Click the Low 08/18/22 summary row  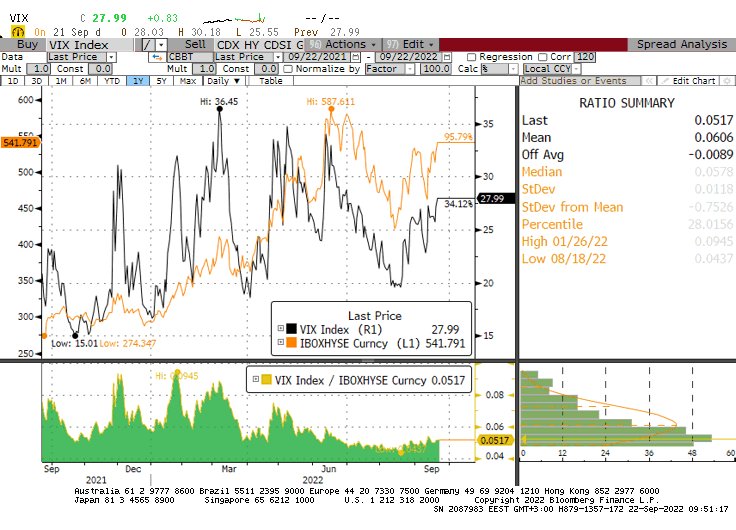(x=627, y=259)
